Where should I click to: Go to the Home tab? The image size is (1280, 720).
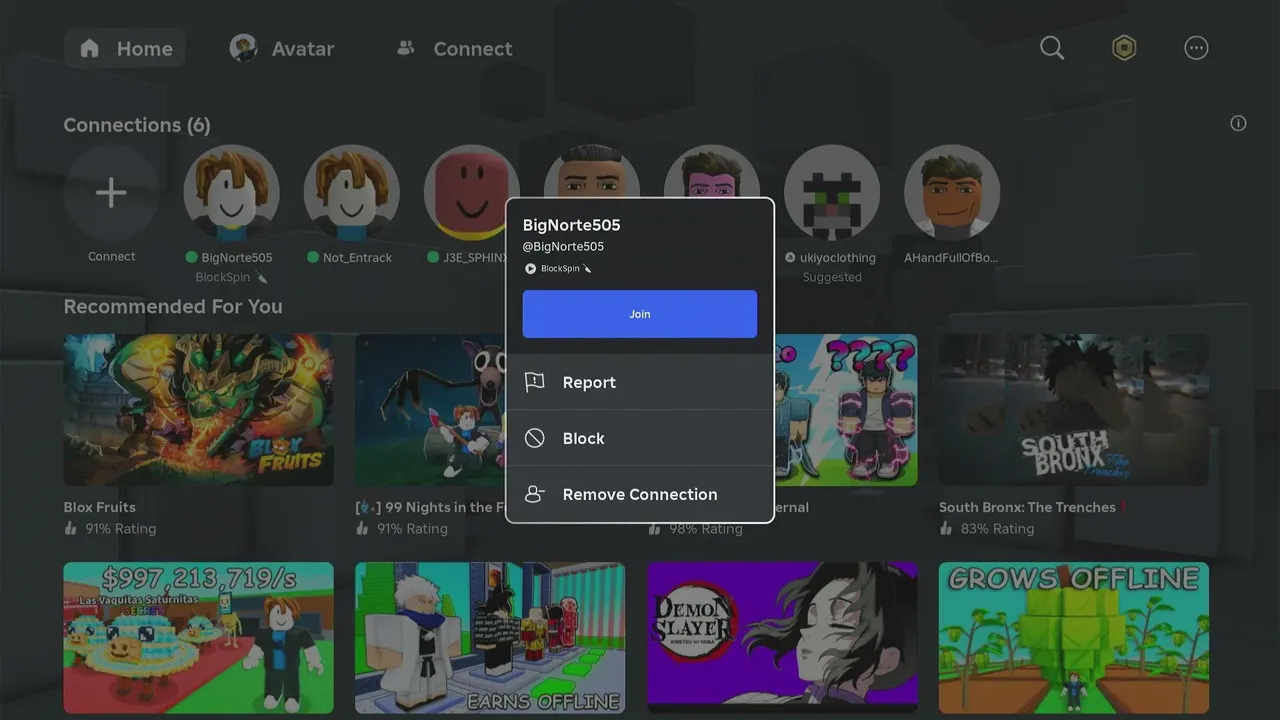[x=124, y=48]
